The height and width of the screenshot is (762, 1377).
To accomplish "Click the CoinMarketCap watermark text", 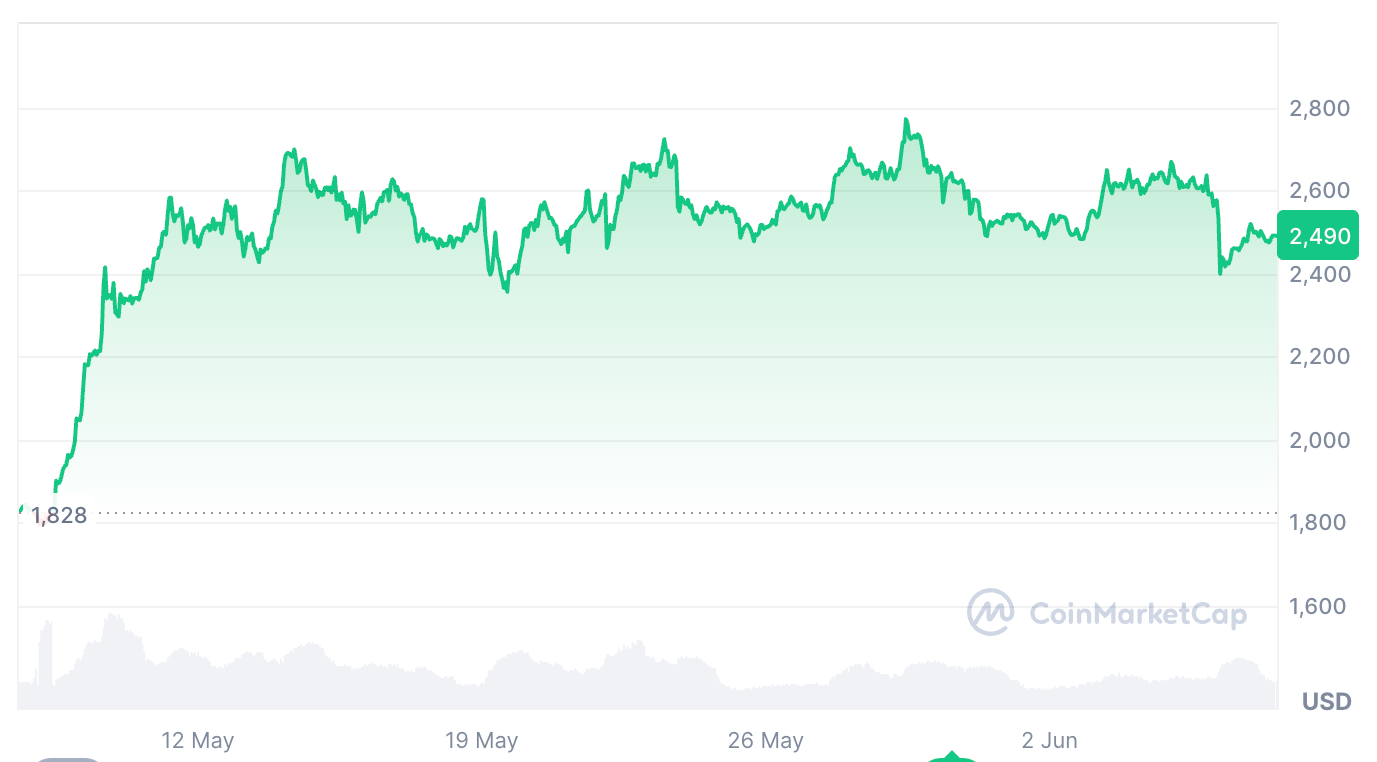I will tap(1138, 613).
